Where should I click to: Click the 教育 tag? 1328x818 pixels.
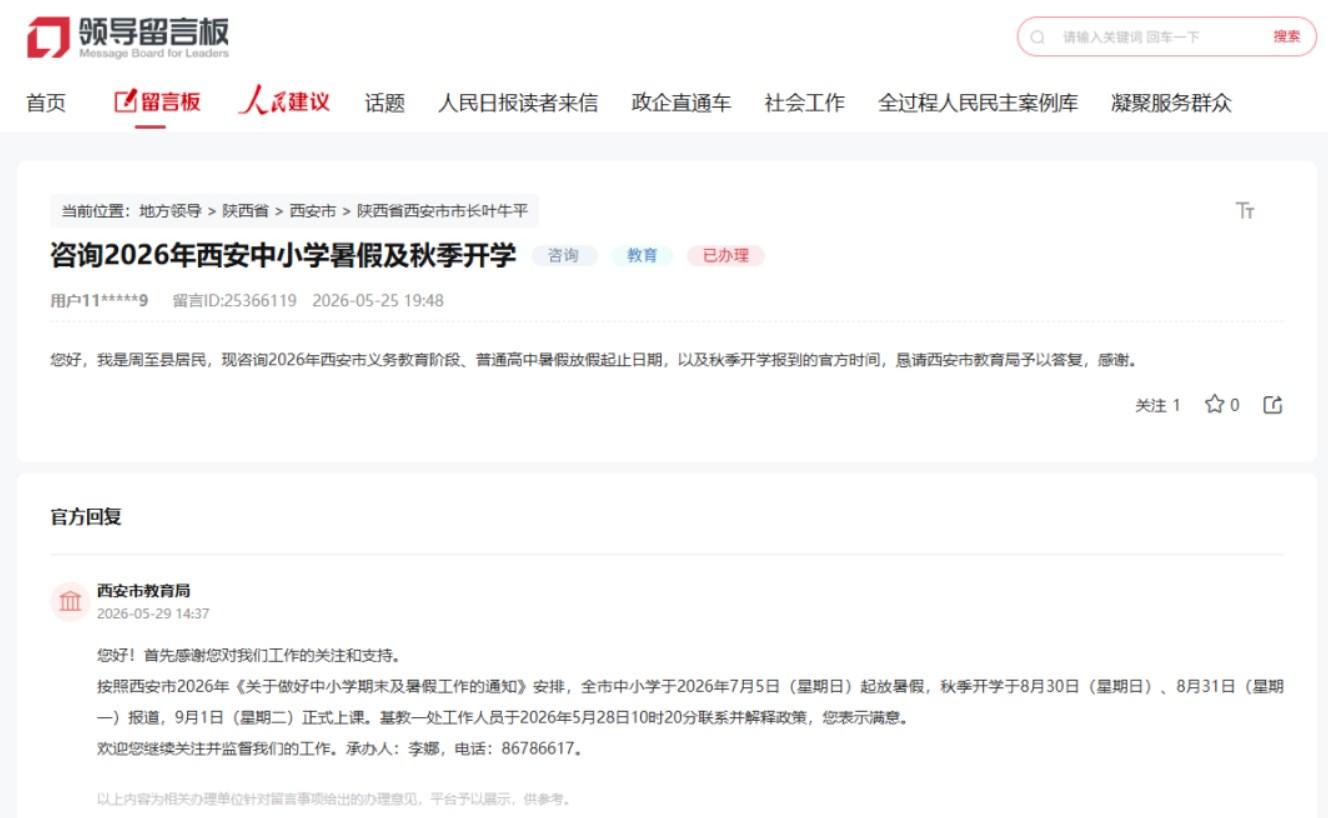[642, 256]
